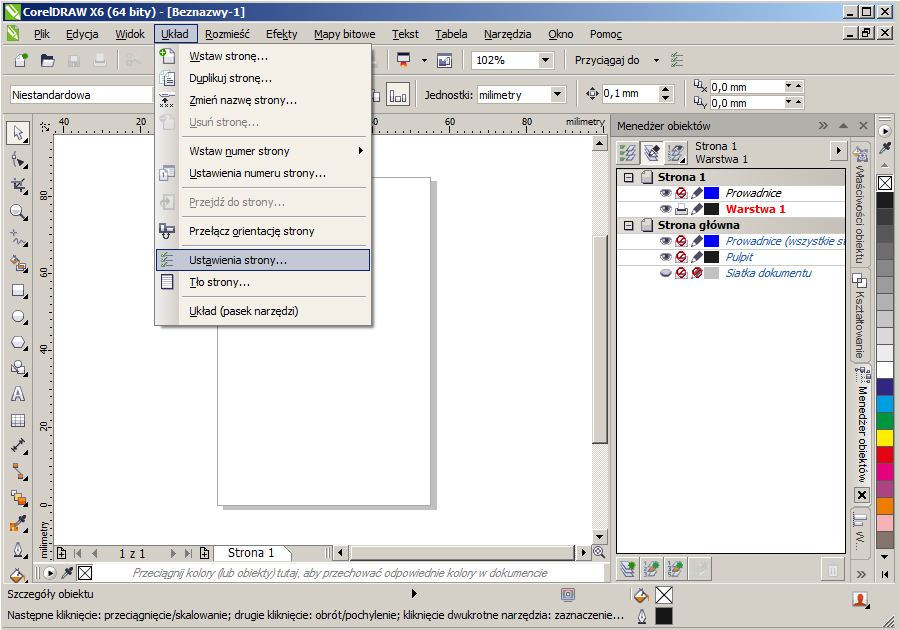Toggle visibility eye of Strona 1 Prowadnice layer
Image resolution: width=900 pixels, height=630 pixels.
pyautogui.click(x=666, y=193)
